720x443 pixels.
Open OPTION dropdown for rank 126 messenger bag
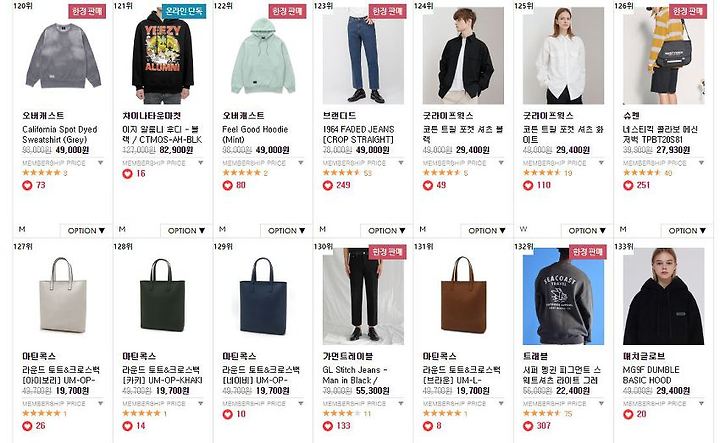click(687, 230)
